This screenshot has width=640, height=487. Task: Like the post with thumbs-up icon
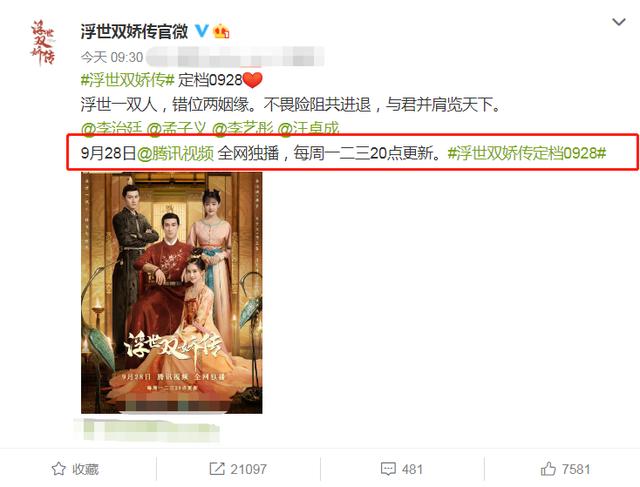pyautogui.click(x=548, y=469)
